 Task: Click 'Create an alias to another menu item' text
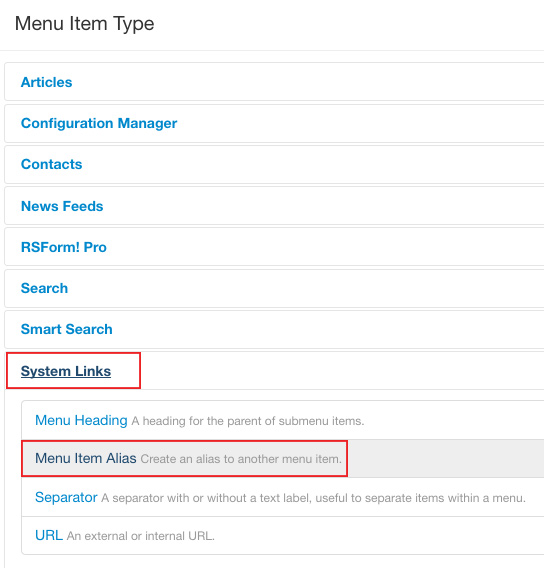(x=241, y=459)
